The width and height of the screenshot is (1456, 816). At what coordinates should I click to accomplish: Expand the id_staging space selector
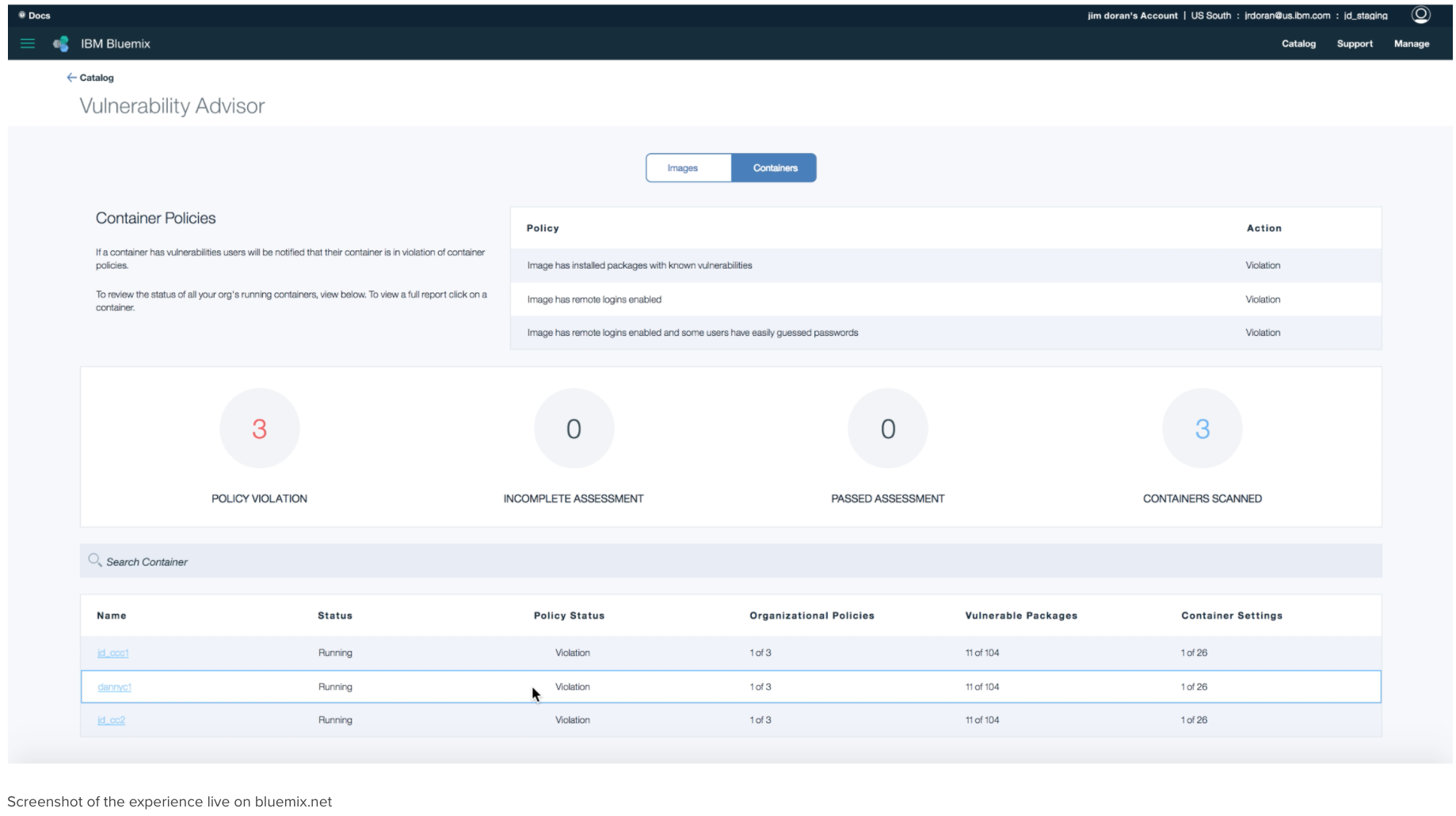[x=1364, y=15]
